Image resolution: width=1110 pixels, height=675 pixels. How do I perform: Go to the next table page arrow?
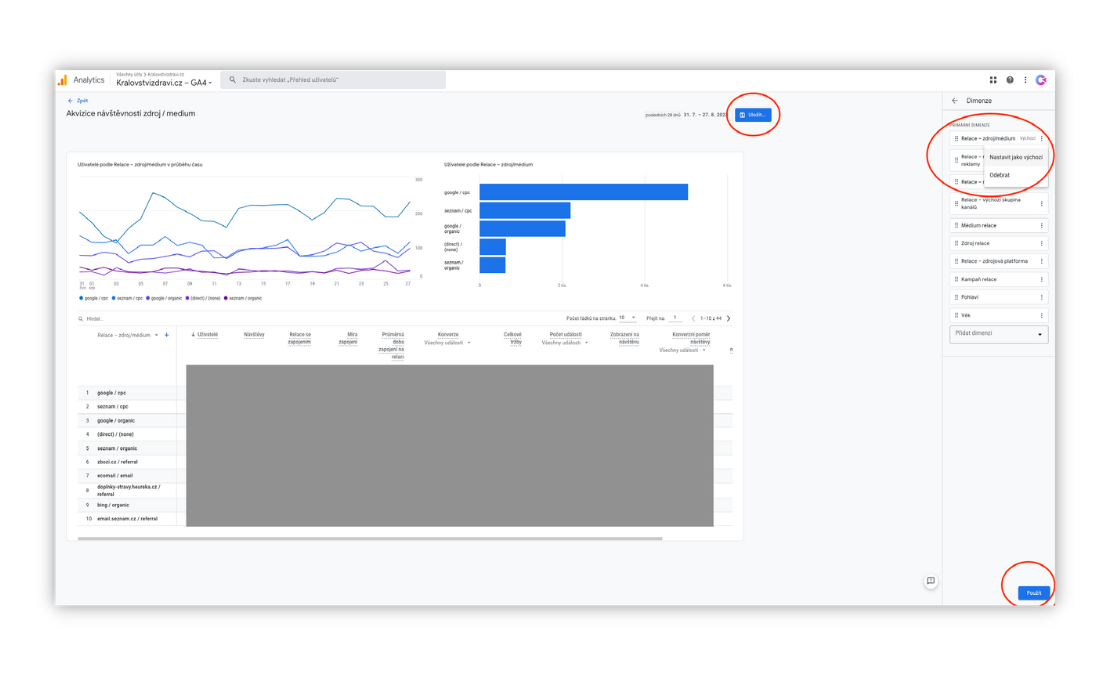pyautogui.click(x=728, y=318)
